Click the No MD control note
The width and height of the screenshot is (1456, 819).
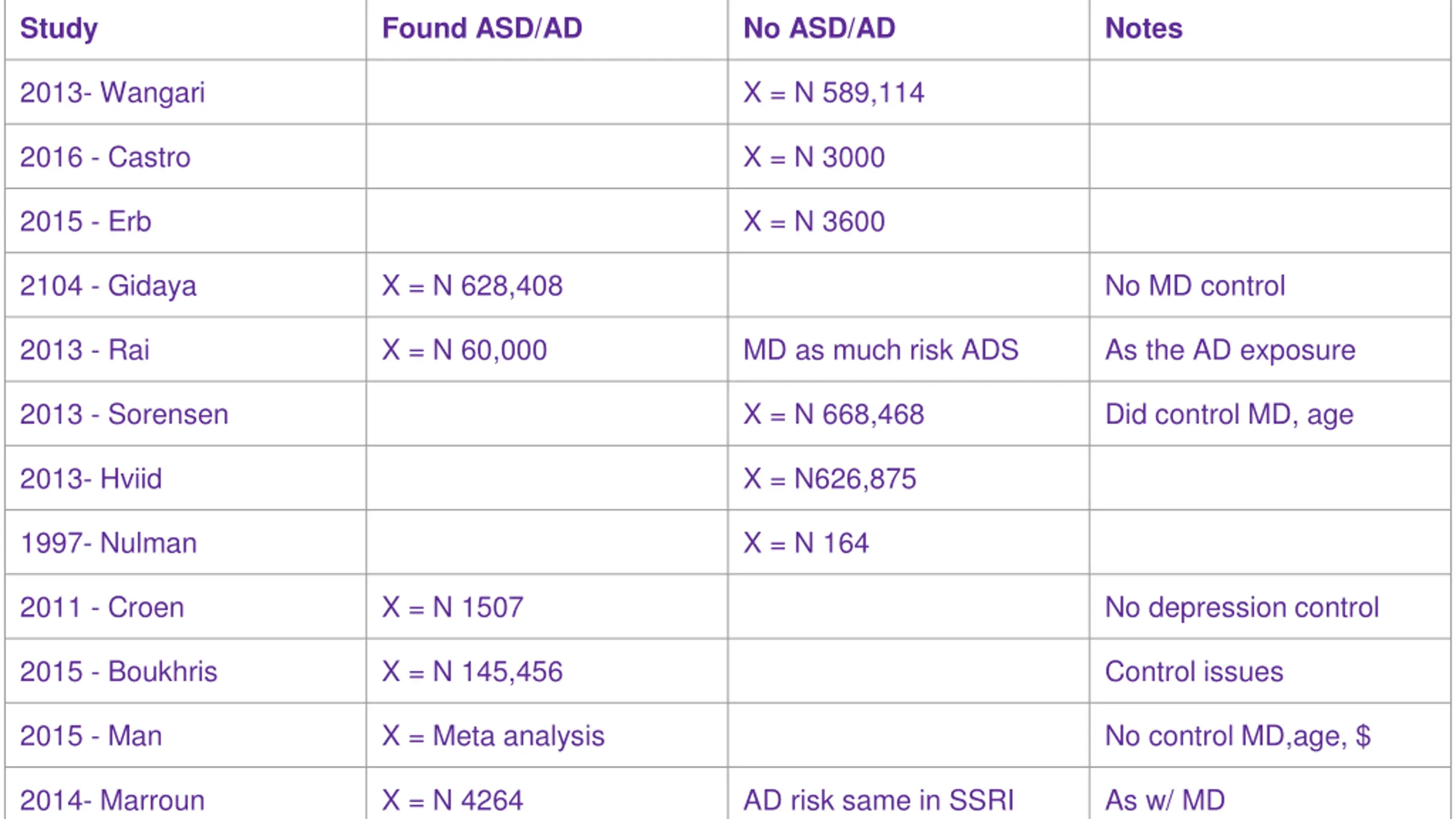click(x=1194, y=286)
